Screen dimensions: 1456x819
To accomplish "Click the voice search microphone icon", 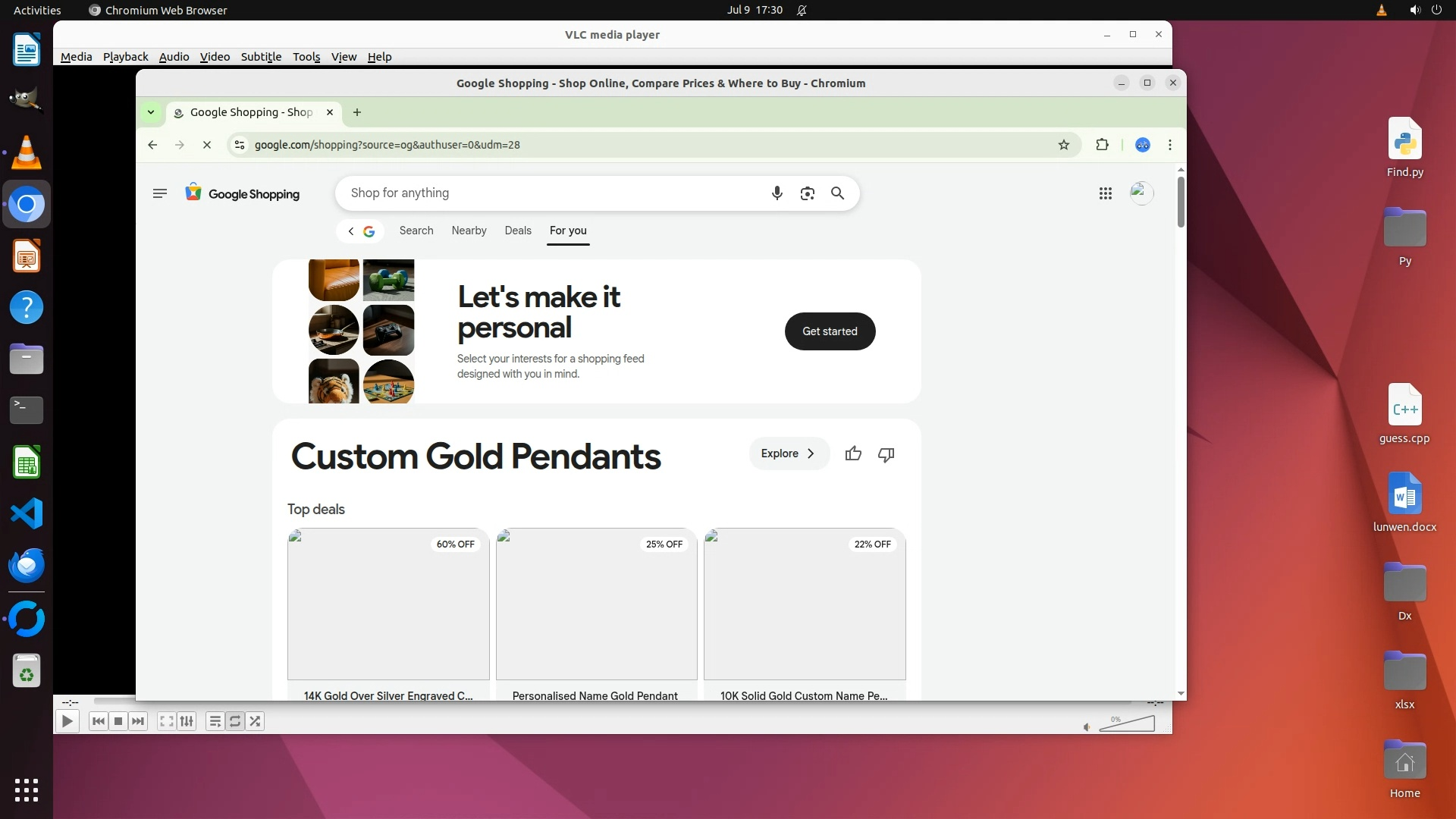I will (x=777, y=193).
